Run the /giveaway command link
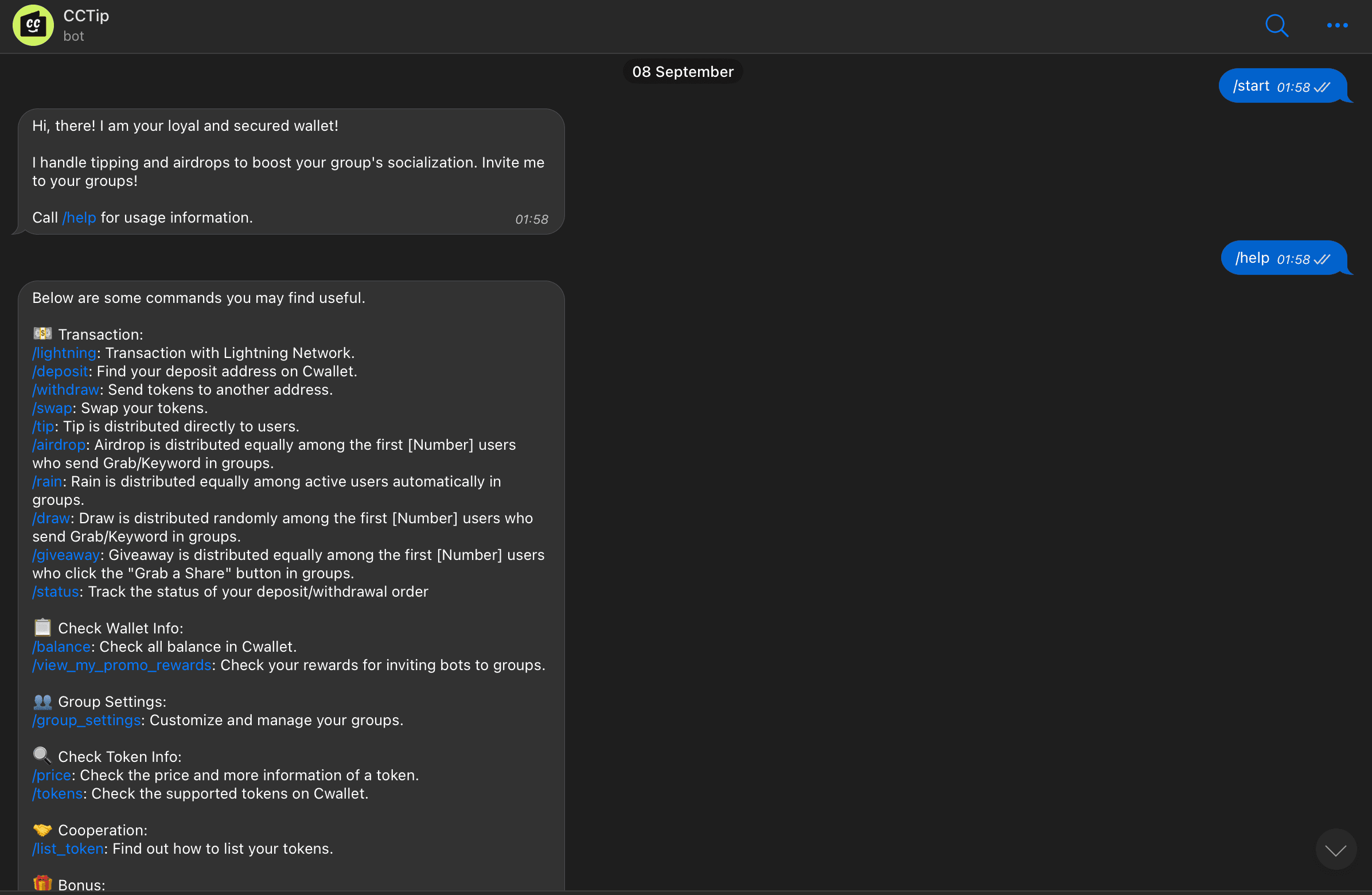This screenshot has width=1372, height=895. (67, 555)
